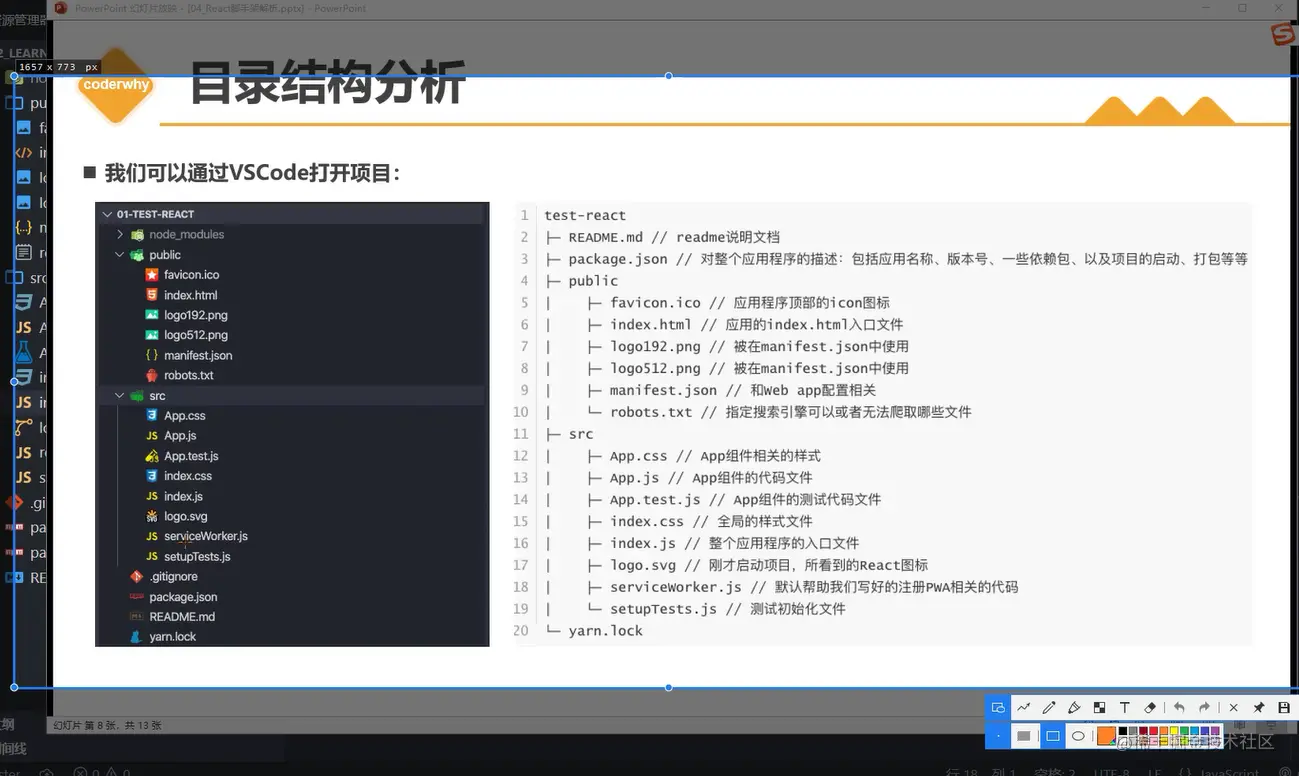Click logo192.png in the slide's file tree image

(x=196, y=315)
